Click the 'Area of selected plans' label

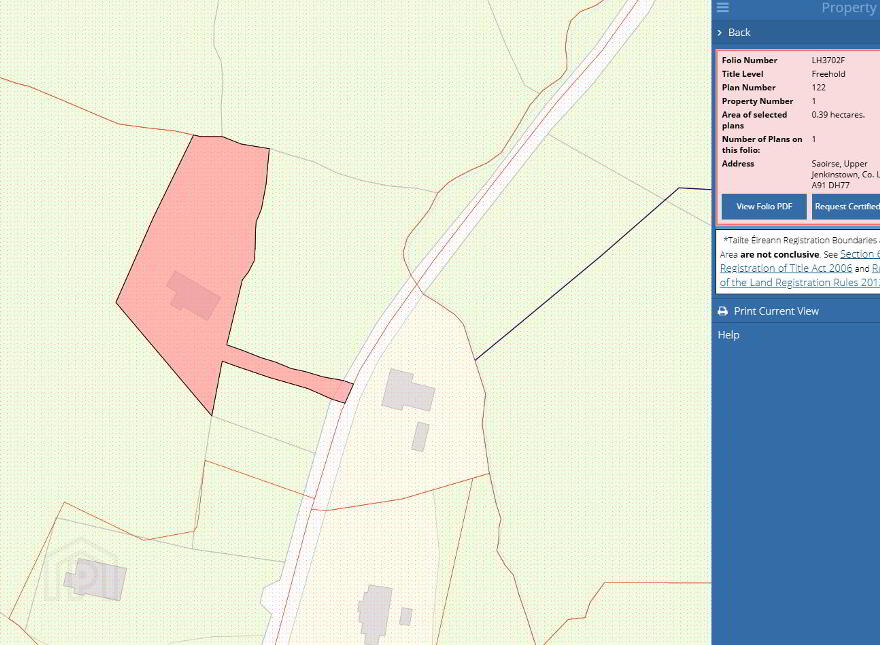pos(754,120)
